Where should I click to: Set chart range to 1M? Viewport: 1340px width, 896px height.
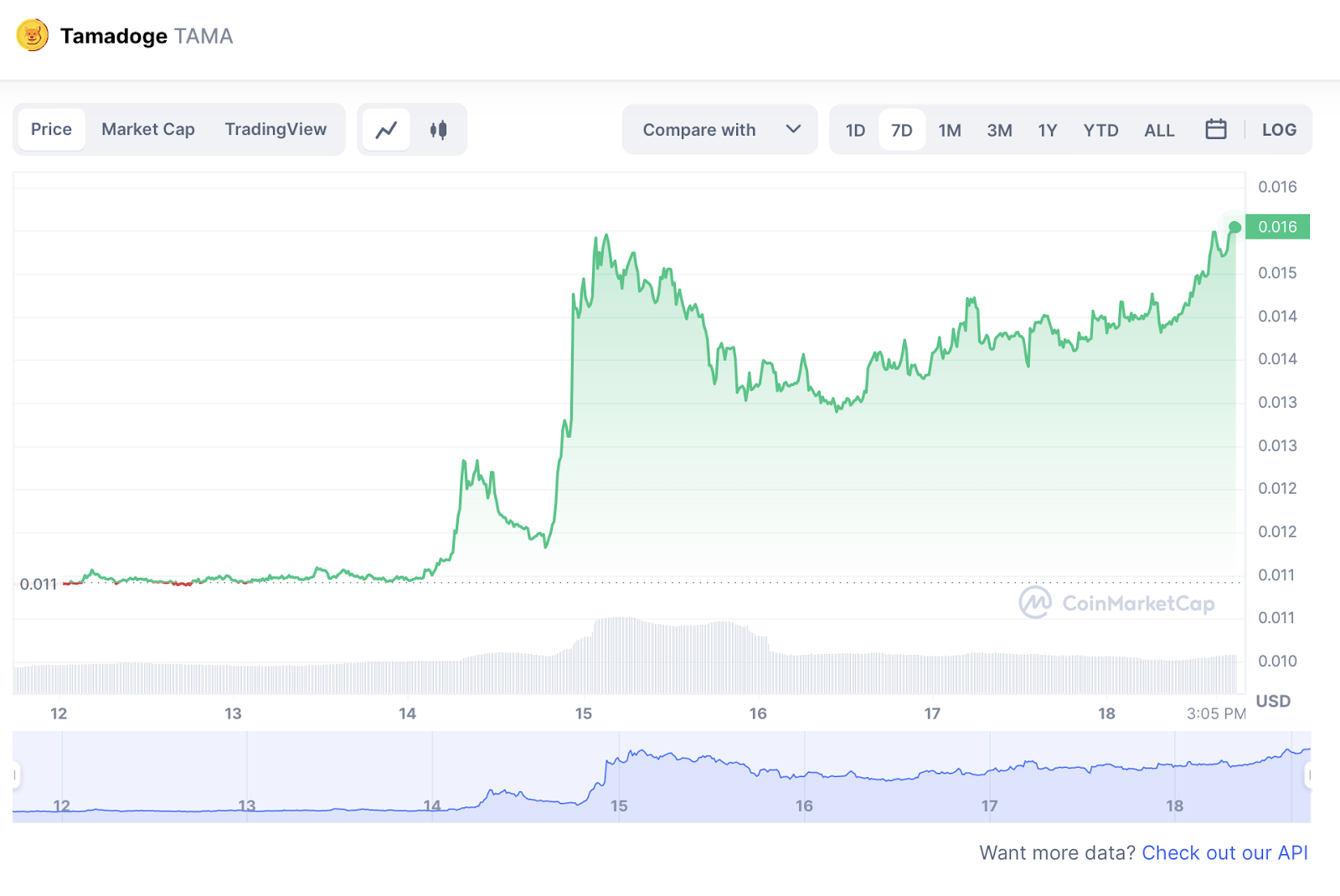tap(950, 130)
